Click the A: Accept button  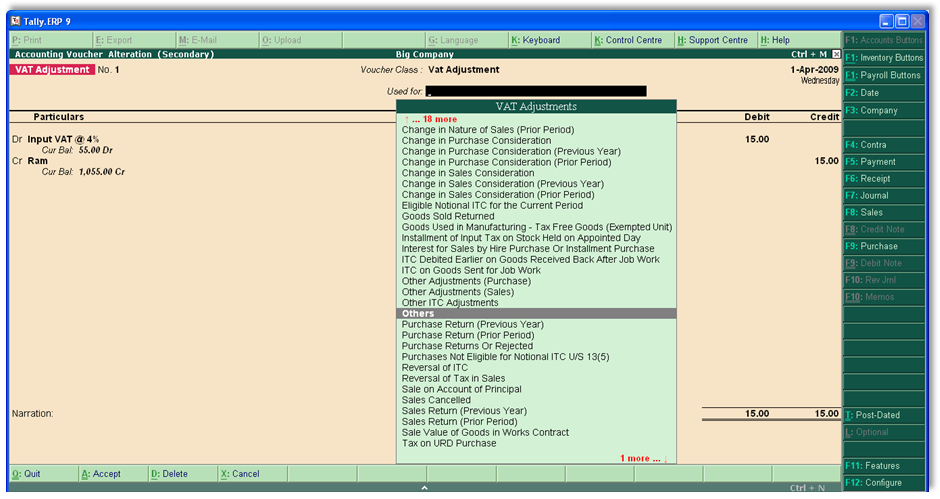tap(113, 474)
